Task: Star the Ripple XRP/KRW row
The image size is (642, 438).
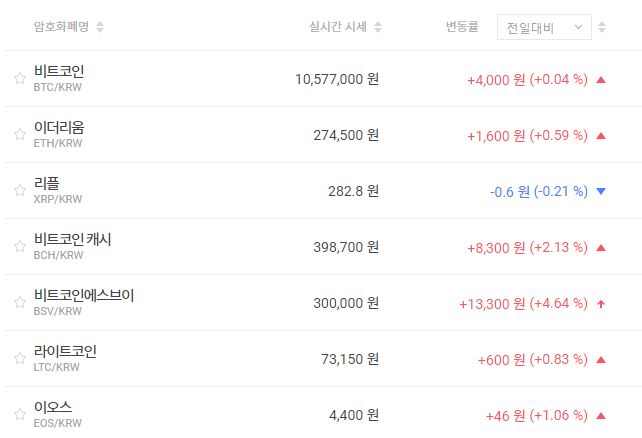Action: click(x=19, y=191)
